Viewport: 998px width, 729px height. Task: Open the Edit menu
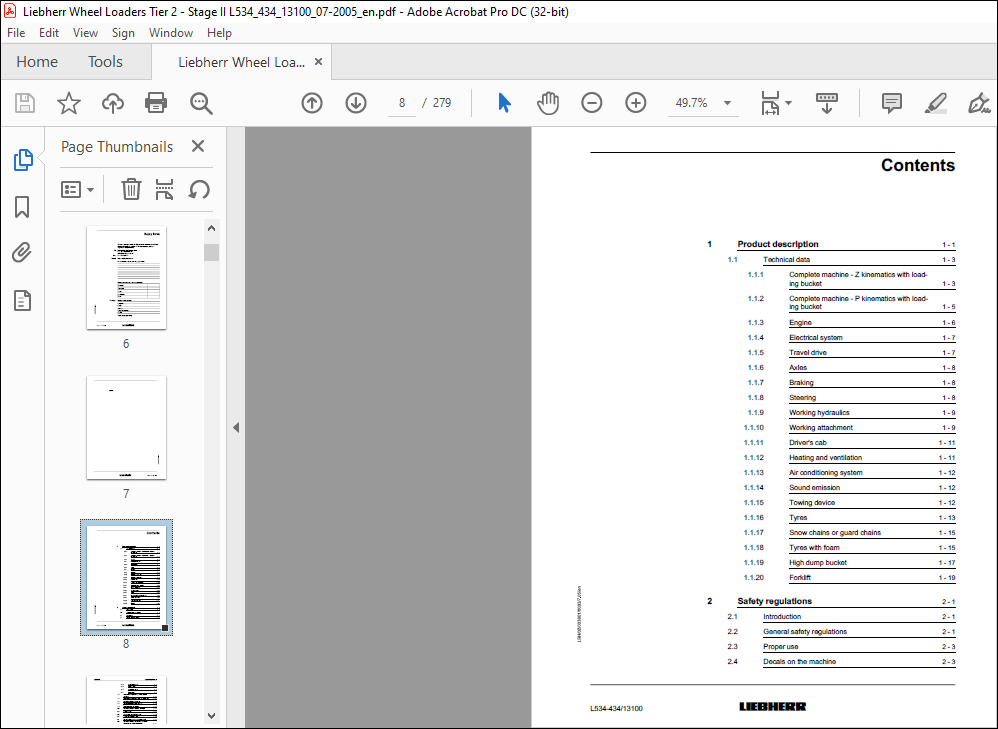point(49,32)
